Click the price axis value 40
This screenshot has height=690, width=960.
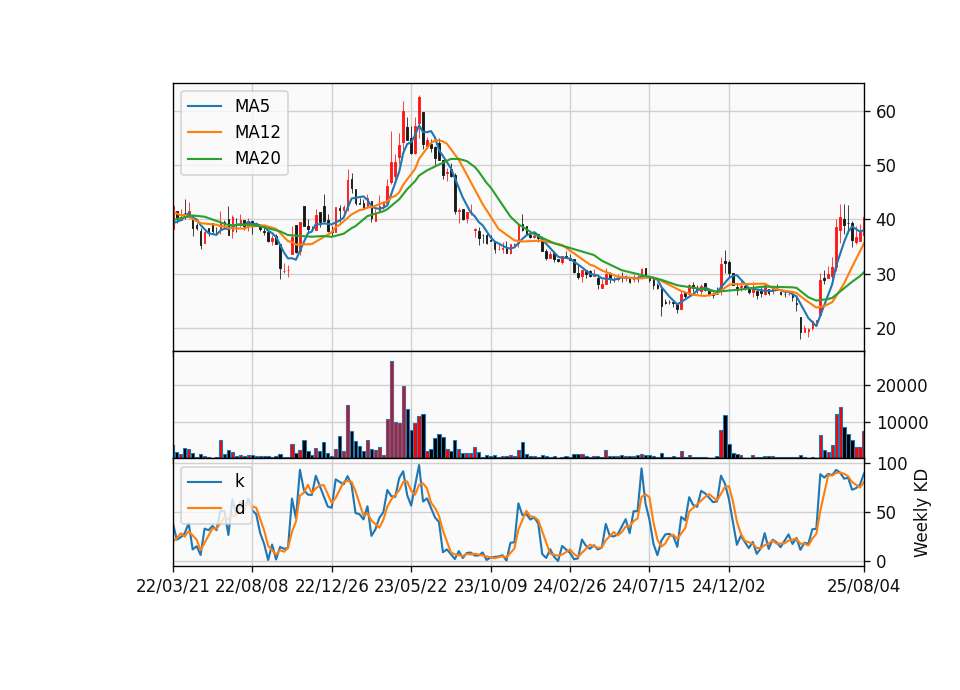click(886, 220)
